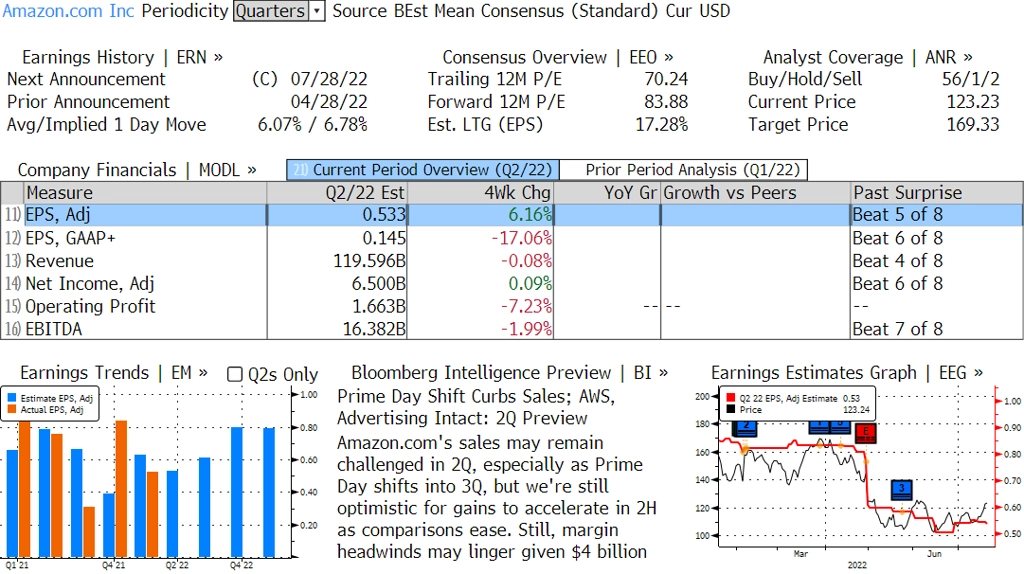Open Analyst Coverage ANR link
Viewport: 1024px width, 574px height.
(x=868, y=57)
